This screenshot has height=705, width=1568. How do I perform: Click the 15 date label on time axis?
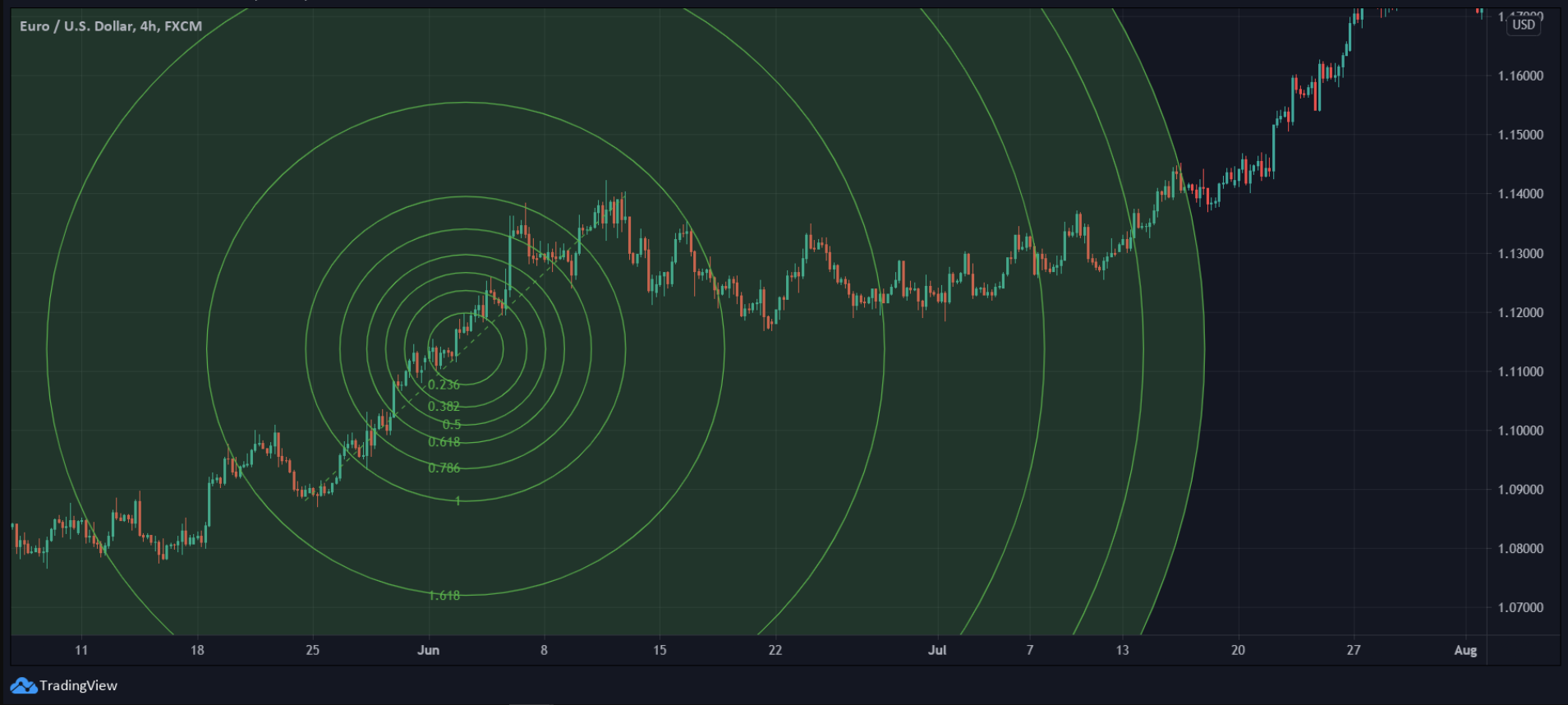660,650
